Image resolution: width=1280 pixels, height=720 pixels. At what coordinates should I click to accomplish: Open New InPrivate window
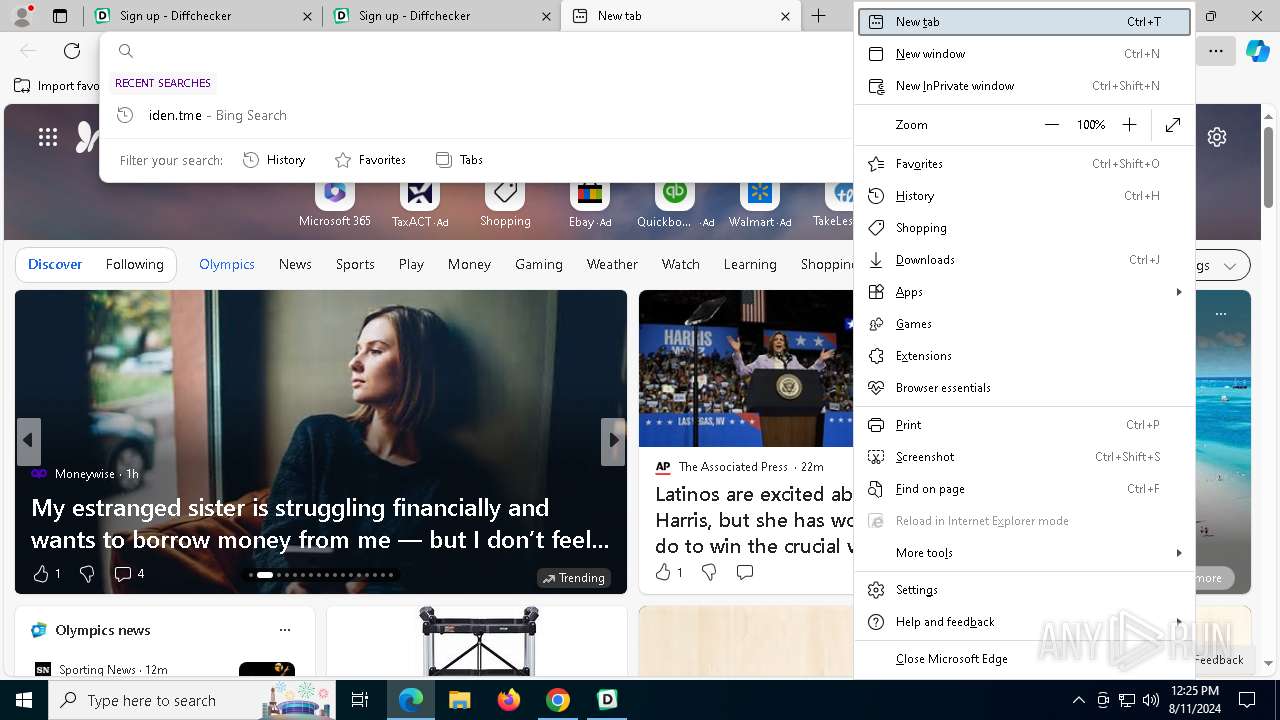tap(1024, 86)
